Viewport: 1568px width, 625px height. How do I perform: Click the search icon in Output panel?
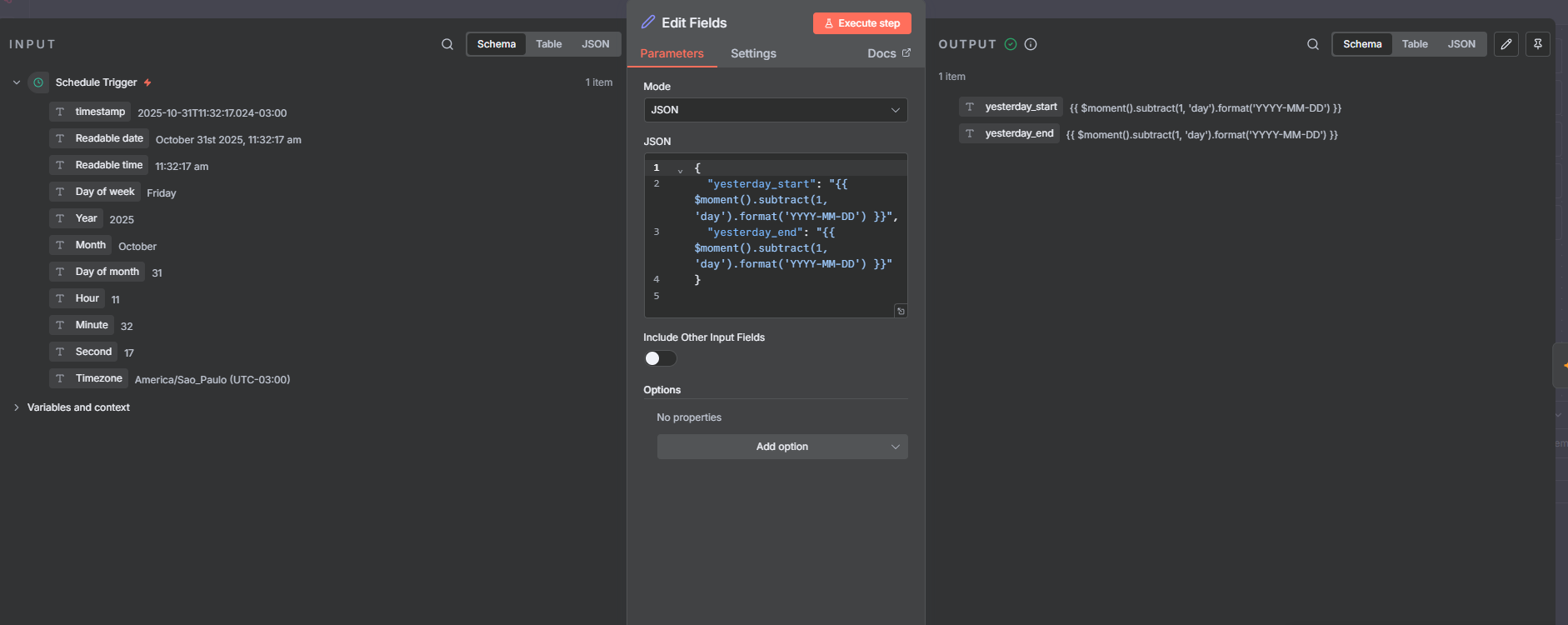[1313, 44]
